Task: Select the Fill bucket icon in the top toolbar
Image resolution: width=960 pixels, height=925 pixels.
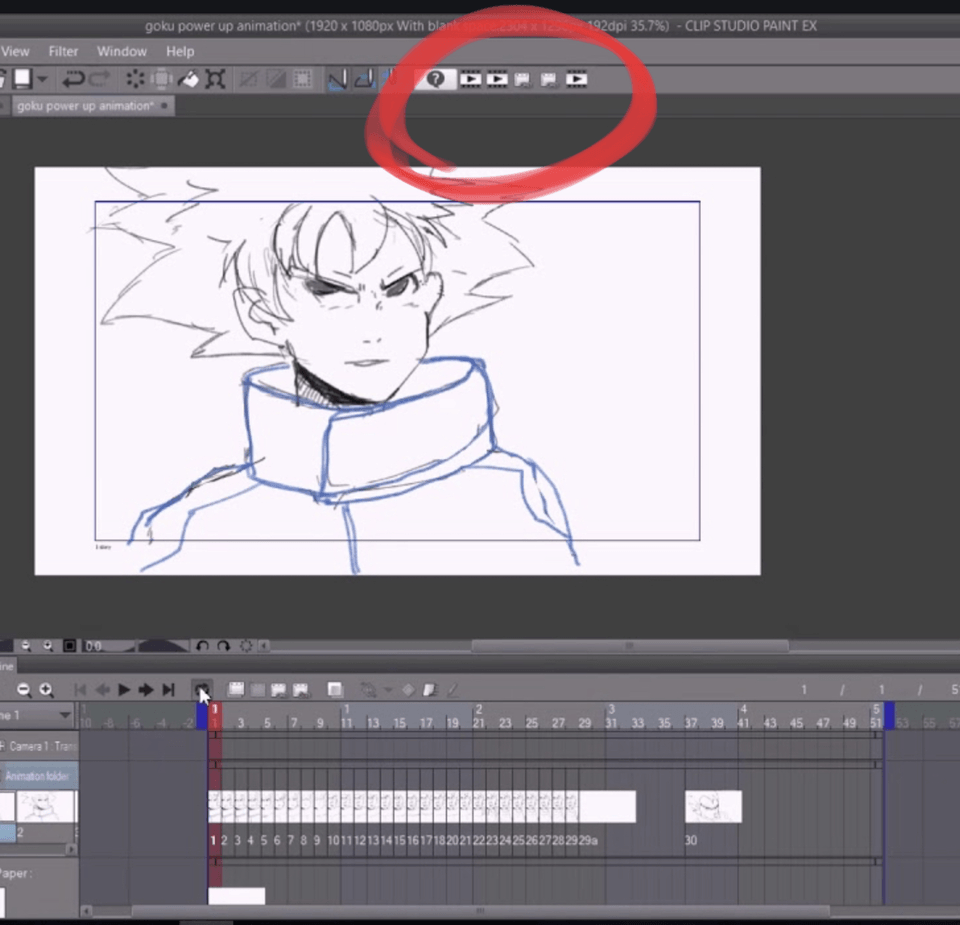Action: 187,79
